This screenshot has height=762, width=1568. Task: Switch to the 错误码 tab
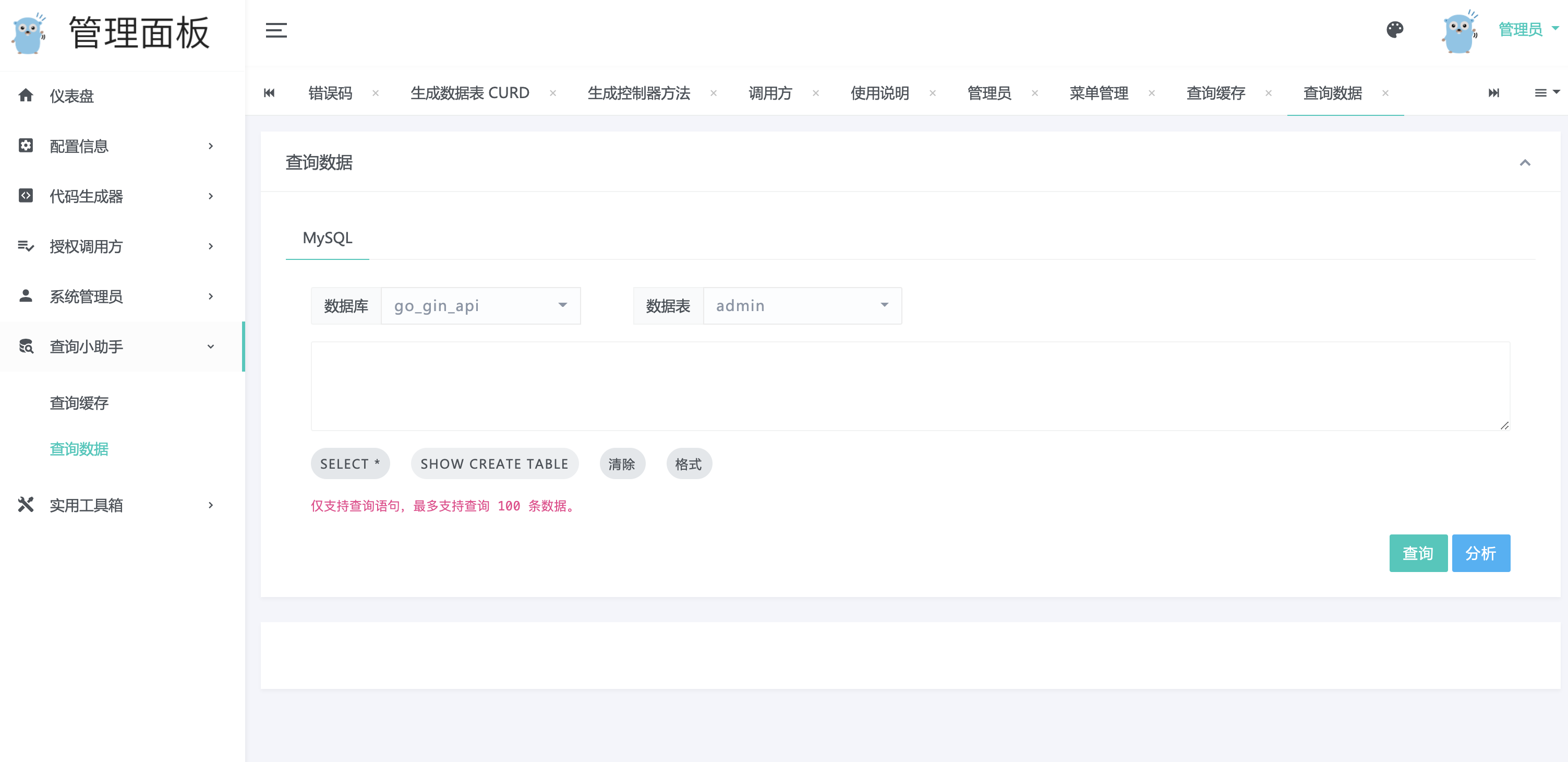(x=331, y=93)
